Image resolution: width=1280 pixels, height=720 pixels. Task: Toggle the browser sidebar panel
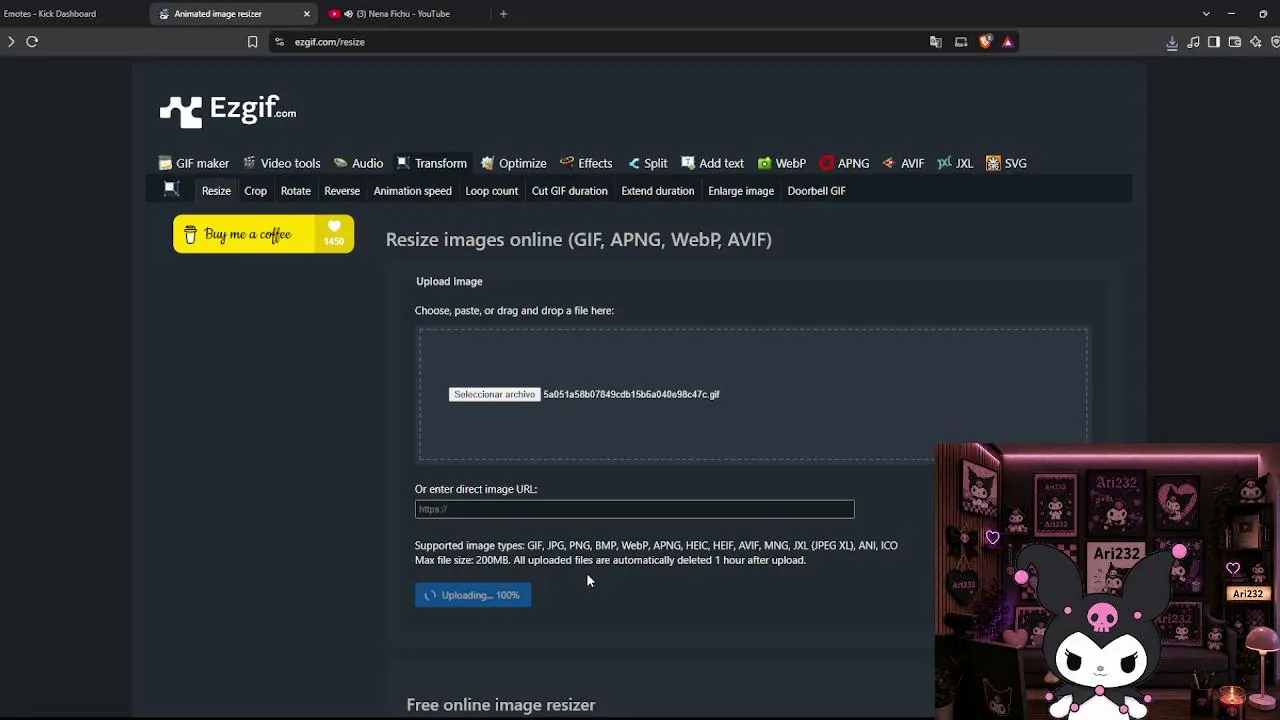[x=1214, y=42]
